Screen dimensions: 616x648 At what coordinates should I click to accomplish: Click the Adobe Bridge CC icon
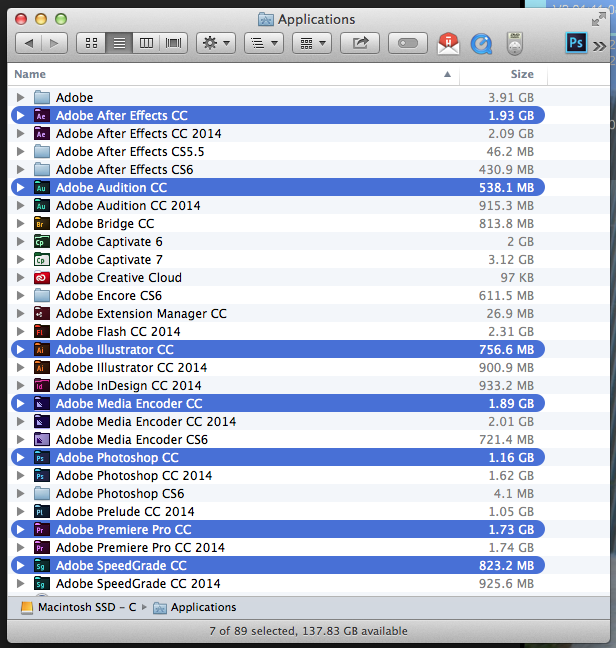[x=42, y=224]
